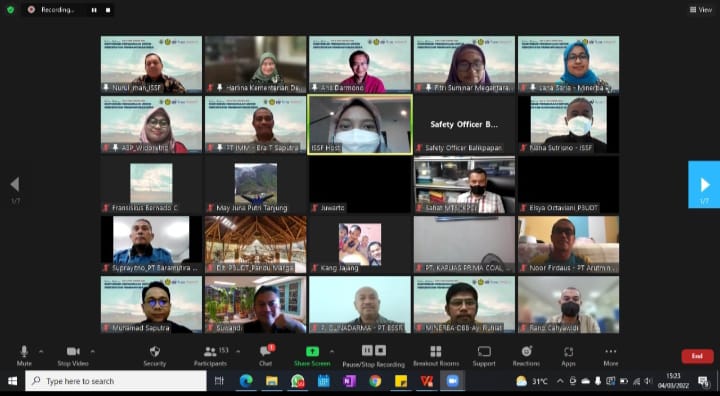Select Fransiskus Bernadi tile
Image resolution: width=720 pixels, height=396 pixels.
[151, 184]
